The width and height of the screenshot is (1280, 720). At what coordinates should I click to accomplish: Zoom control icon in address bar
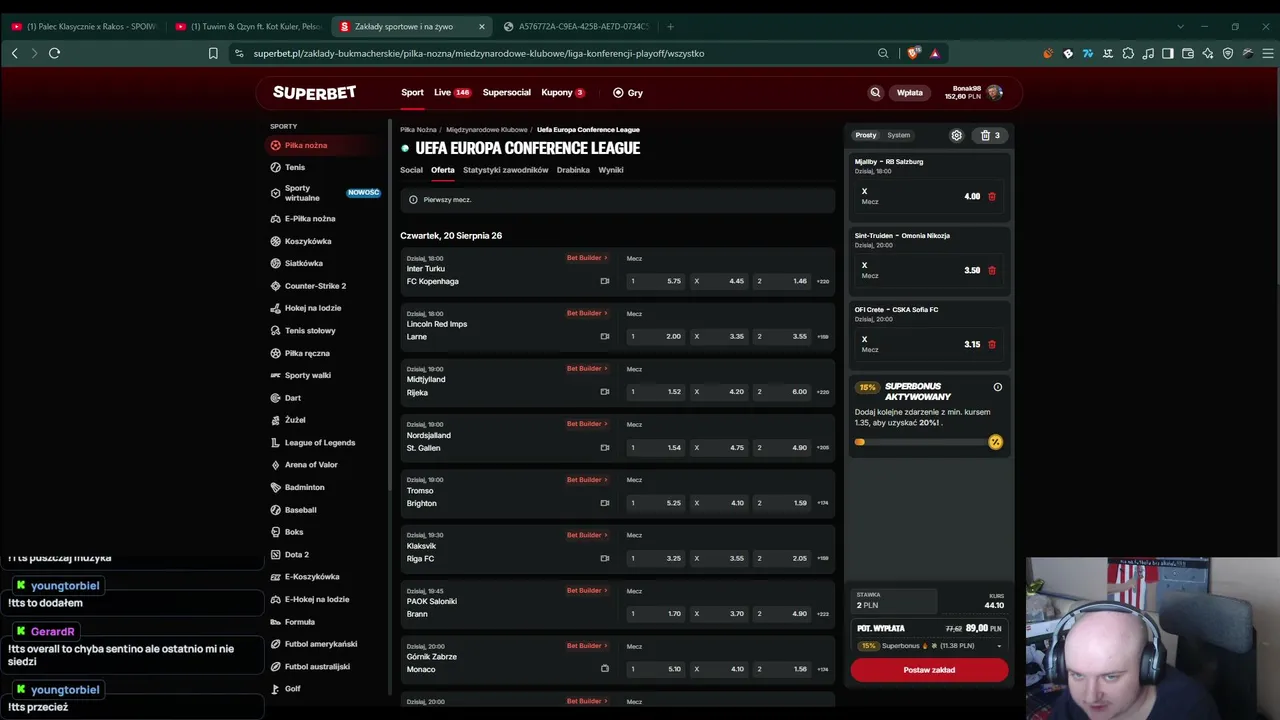(x=883, y=53)
